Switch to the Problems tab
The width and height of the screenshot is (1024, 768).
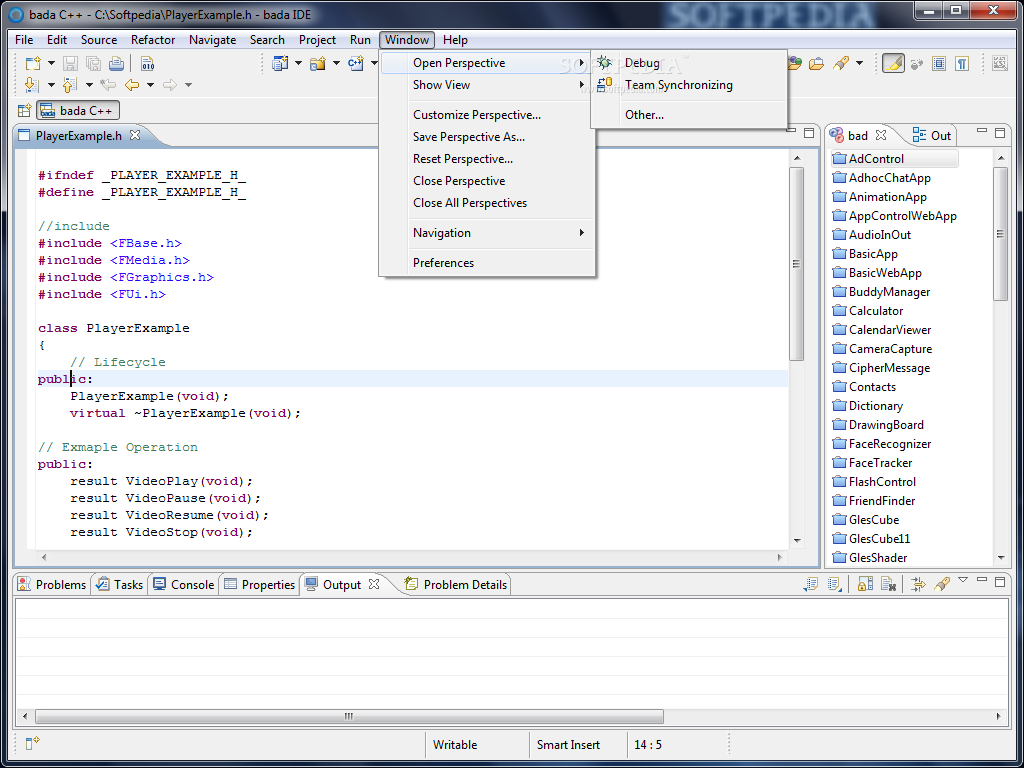coord(52,584)
